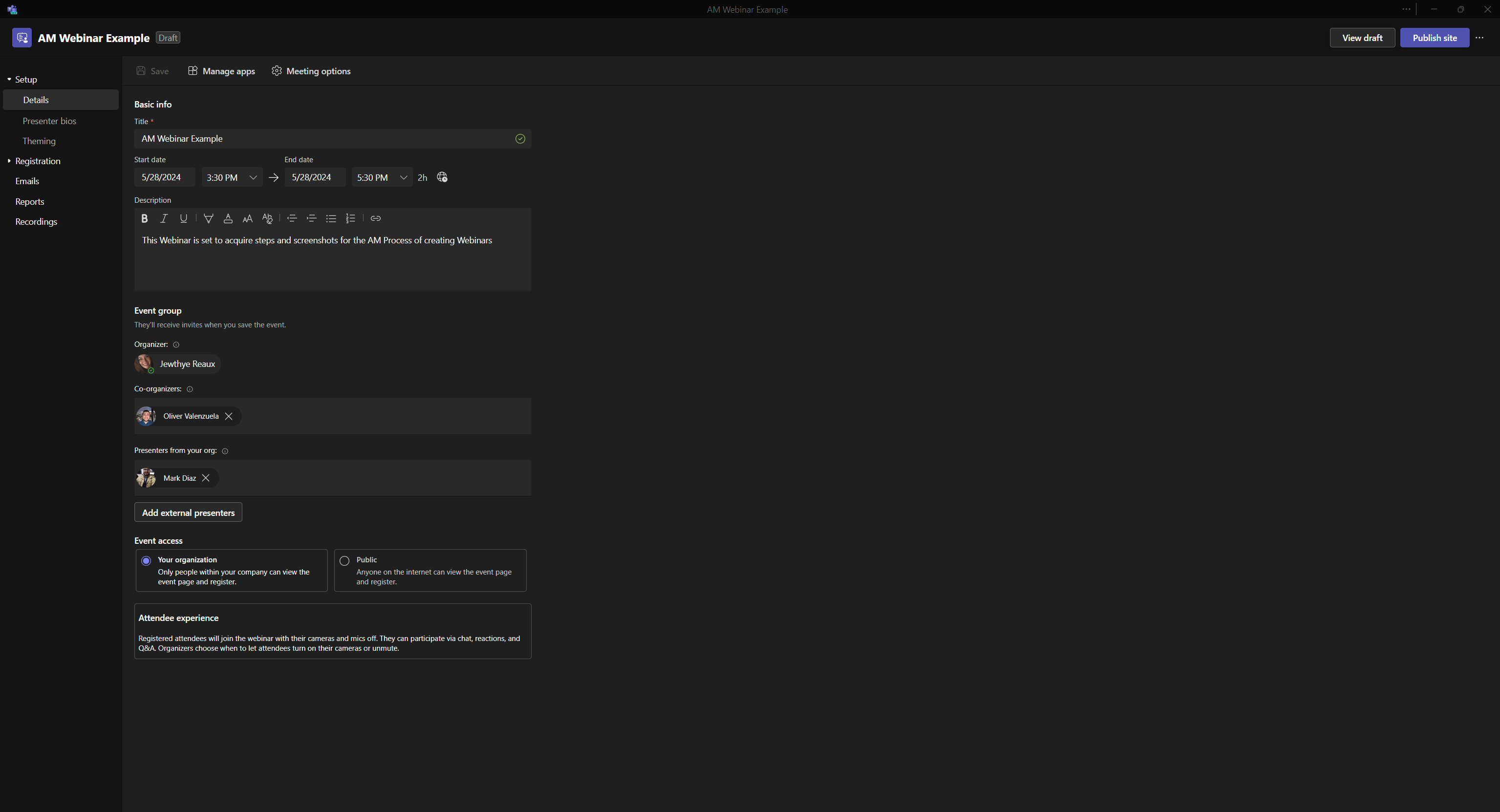This screenshot has width=1500, height=812.
Task: Remove Oliver Valenzuela from co-organizers
Action: (x=229, y=416)
